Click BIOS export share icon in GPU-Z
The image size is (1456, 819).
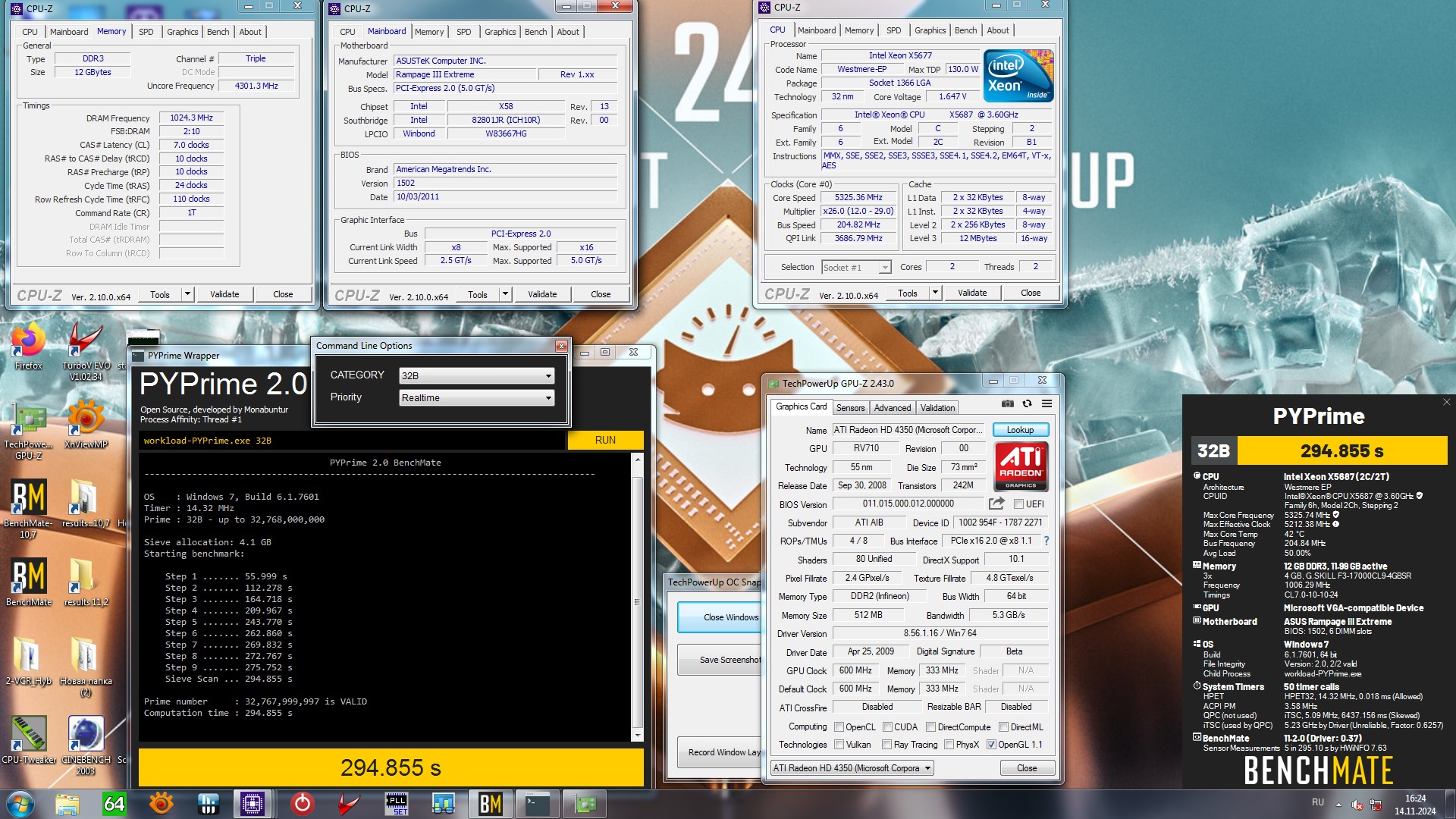tap(996, 504)
